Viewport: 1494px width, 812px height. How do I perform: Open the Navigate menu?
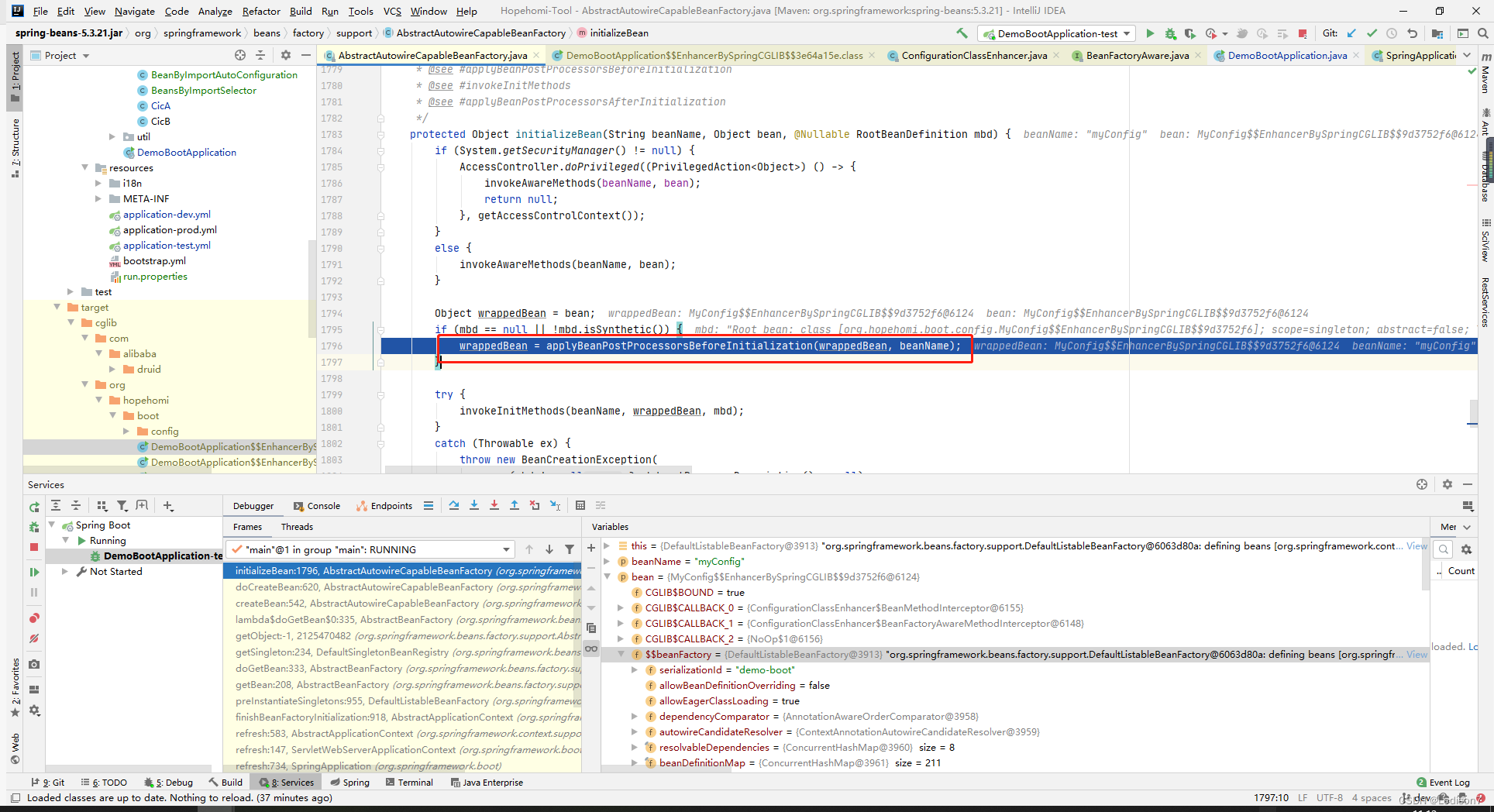point(135,11)
